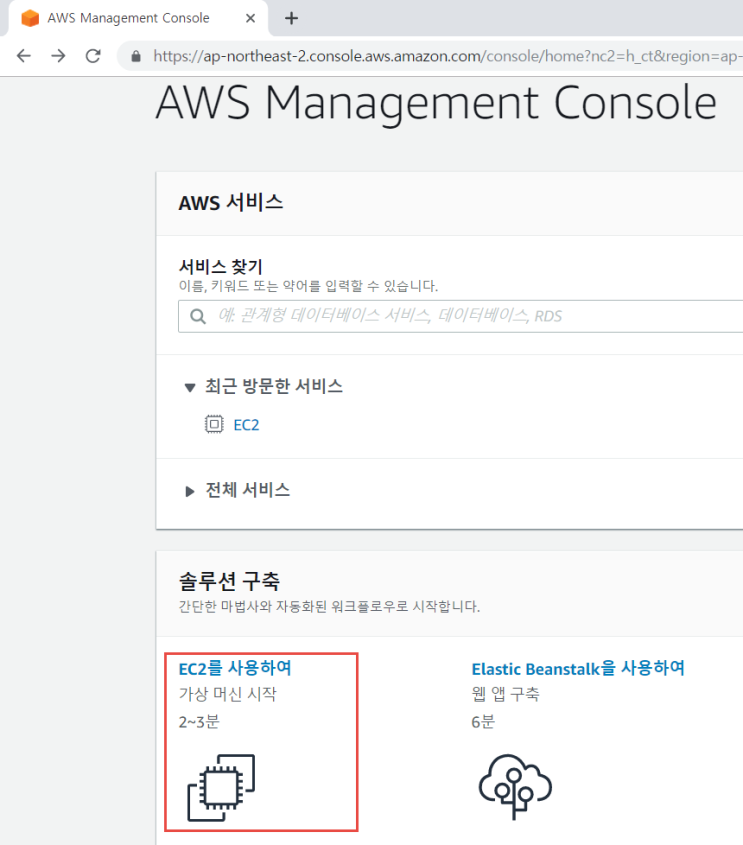Click the 6분 duration text
Screen dimensions: 743x845
coord(483,722)
